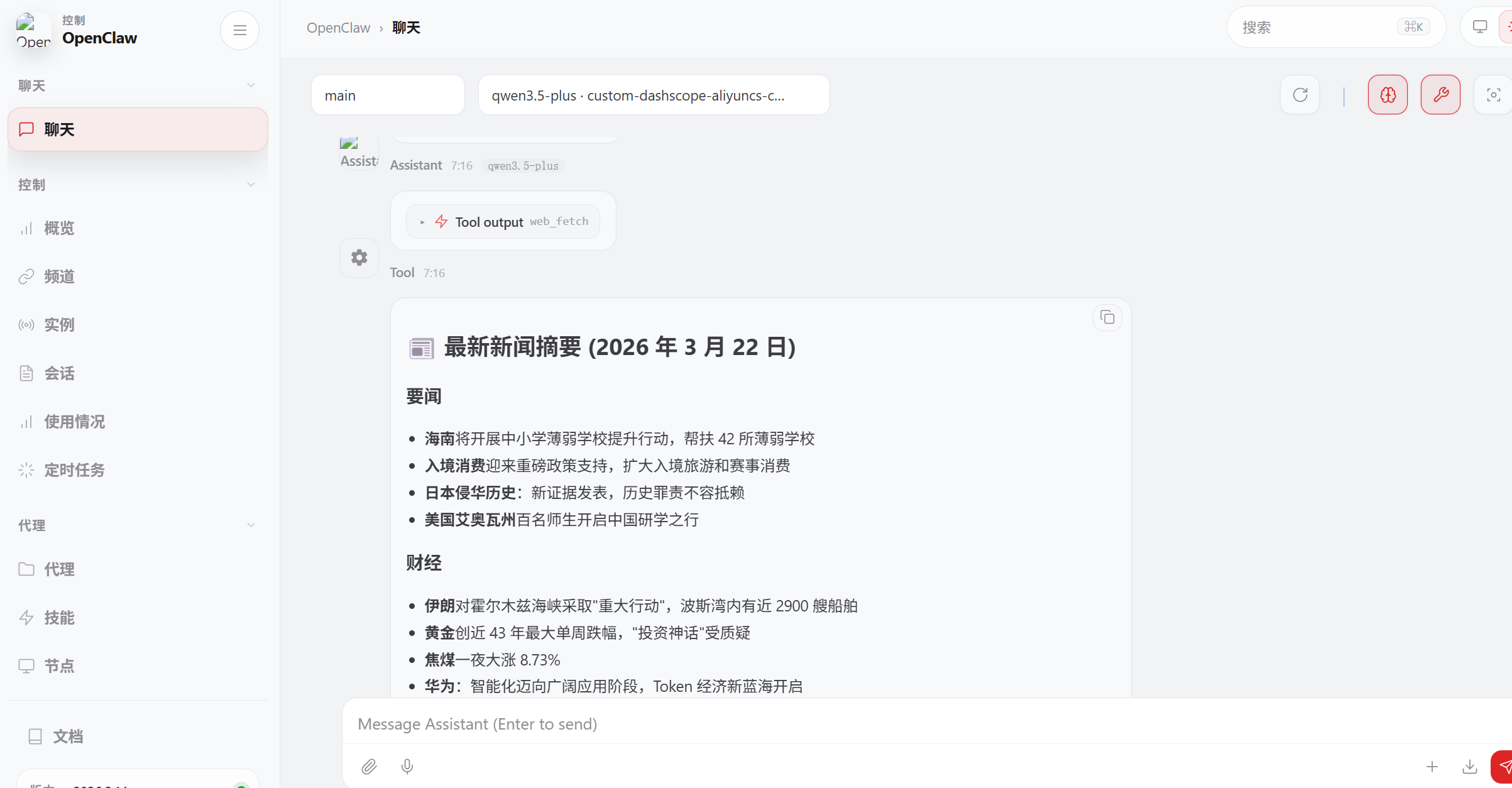The height and width of the screenshot is (788, 1512).
Task: Click the 要闻 section heading
Action: (424, 397)
